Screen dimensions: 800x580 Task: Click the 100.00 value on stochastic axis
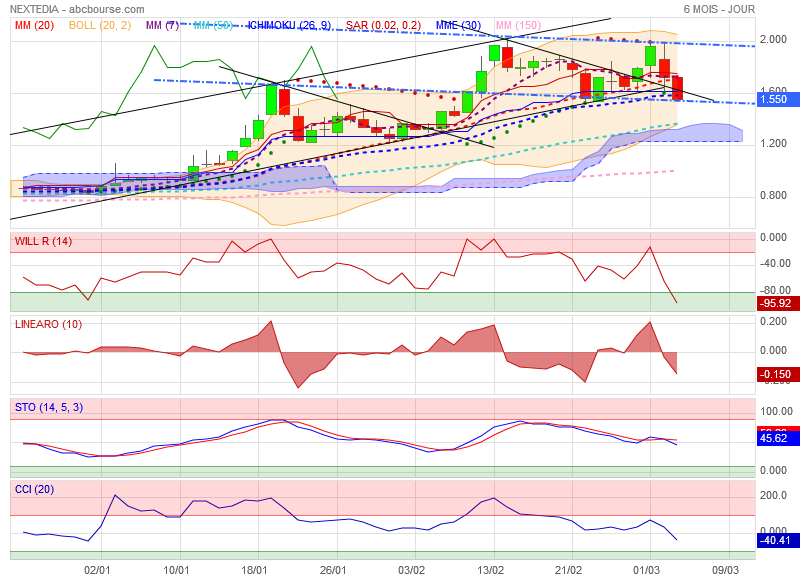click(x=776, y=411)
